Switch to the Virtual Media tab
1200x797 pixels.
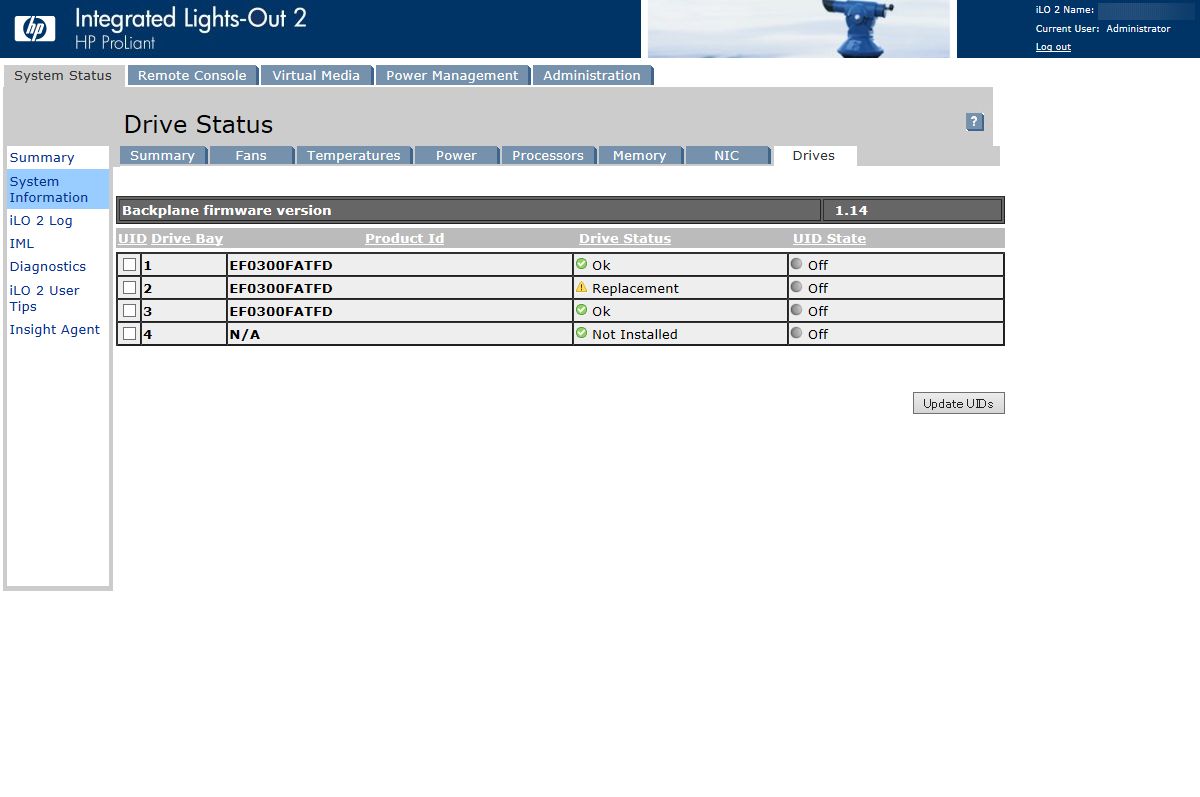(316, 75)
